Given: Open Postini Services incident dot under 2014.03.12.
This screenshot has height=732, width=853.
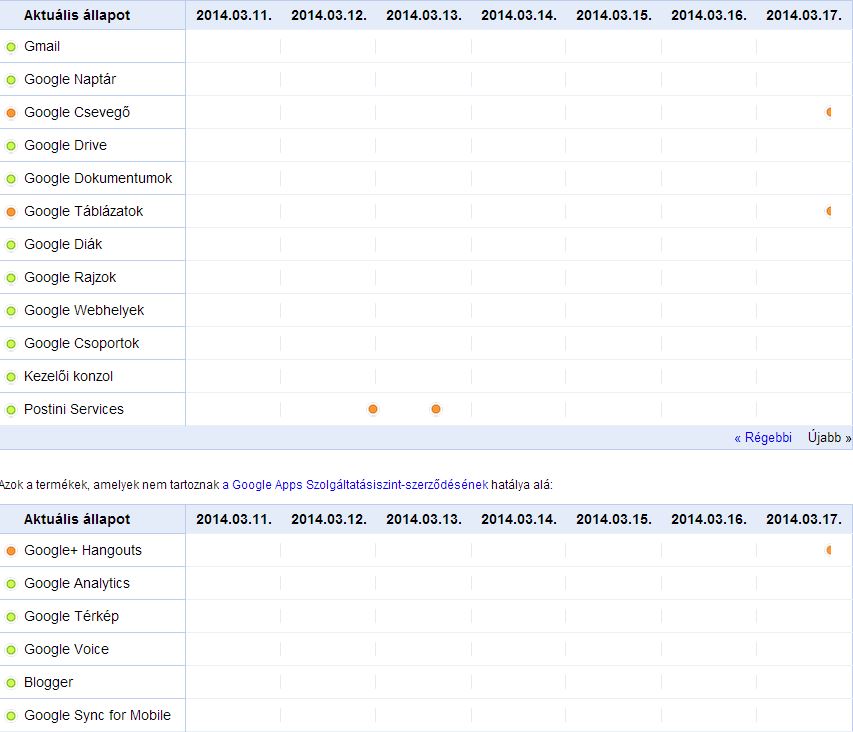Looking at the screenshot, I should (x=373, y=409).
